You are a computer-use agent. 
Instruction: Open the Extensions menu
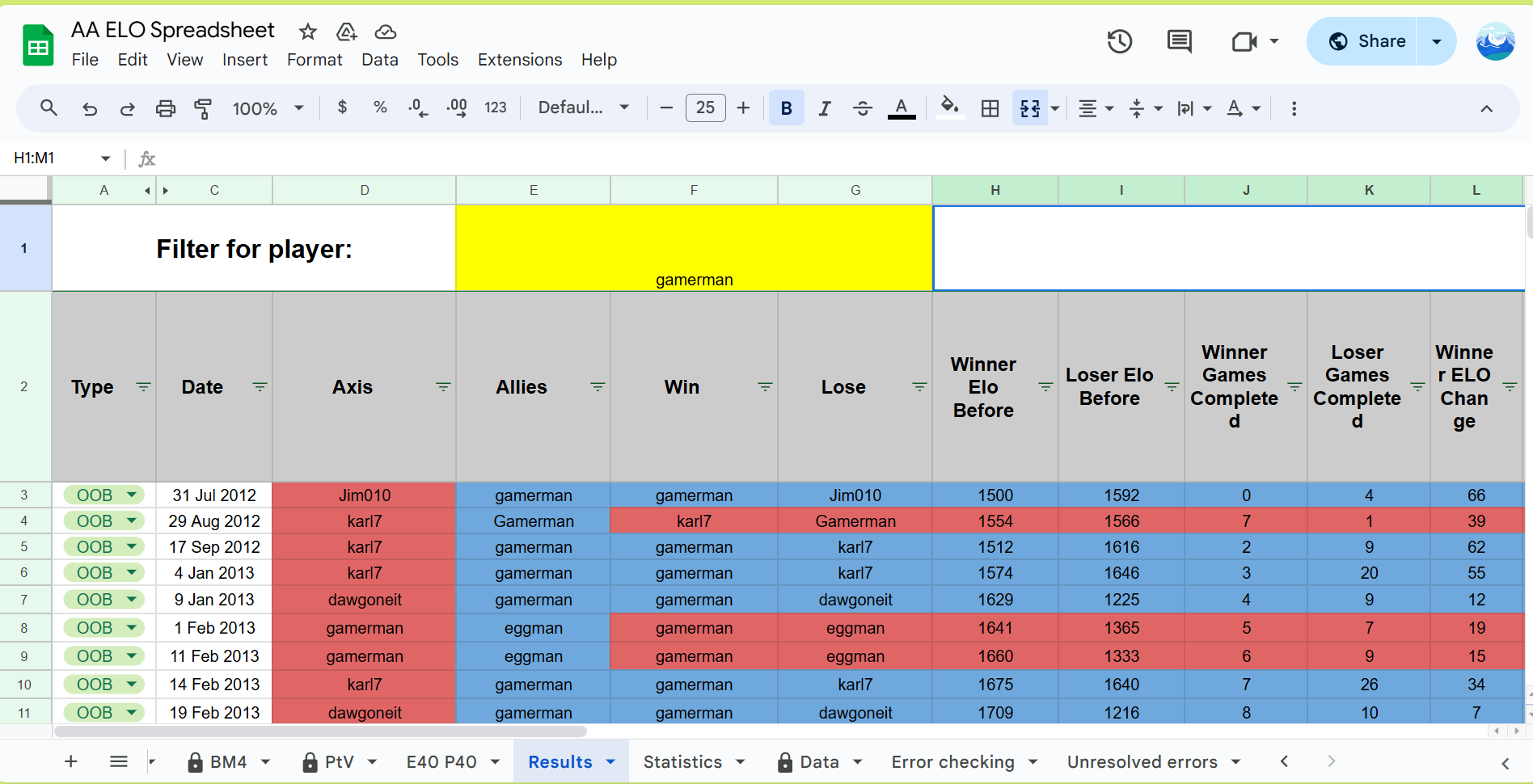[519, 60]
